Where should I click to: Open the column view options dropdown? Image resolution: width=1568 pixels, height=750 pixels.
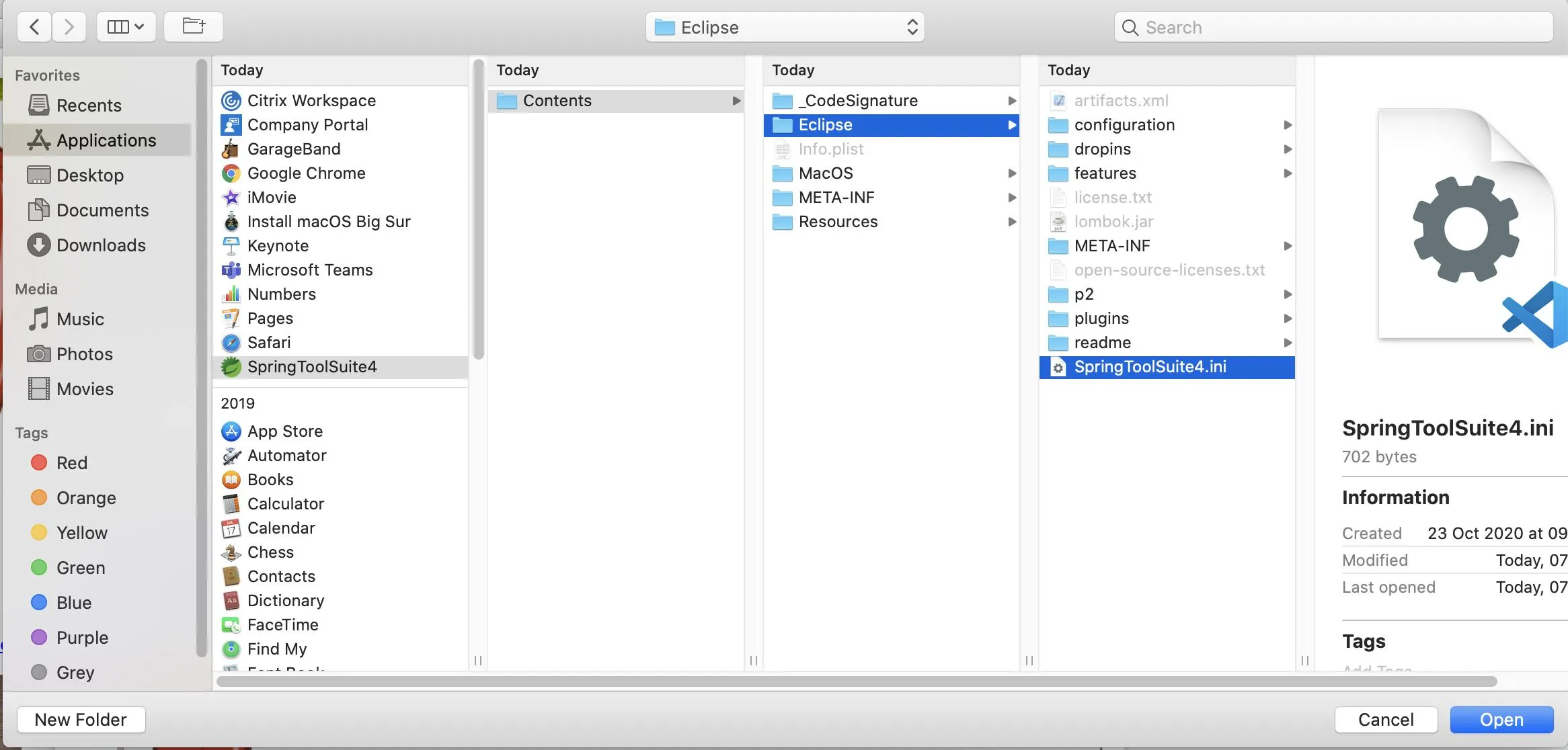126,27
